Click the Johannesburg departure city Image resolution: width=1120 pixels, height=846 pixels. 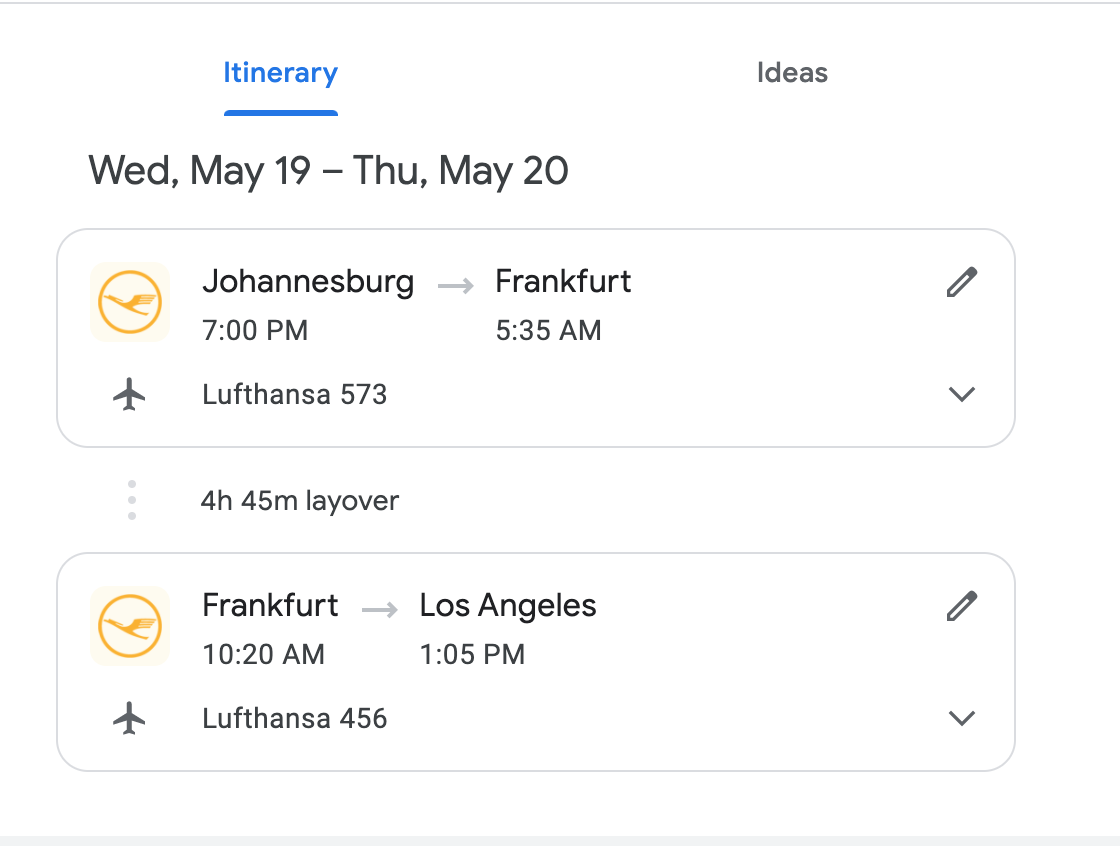click(x=308, y=282)
